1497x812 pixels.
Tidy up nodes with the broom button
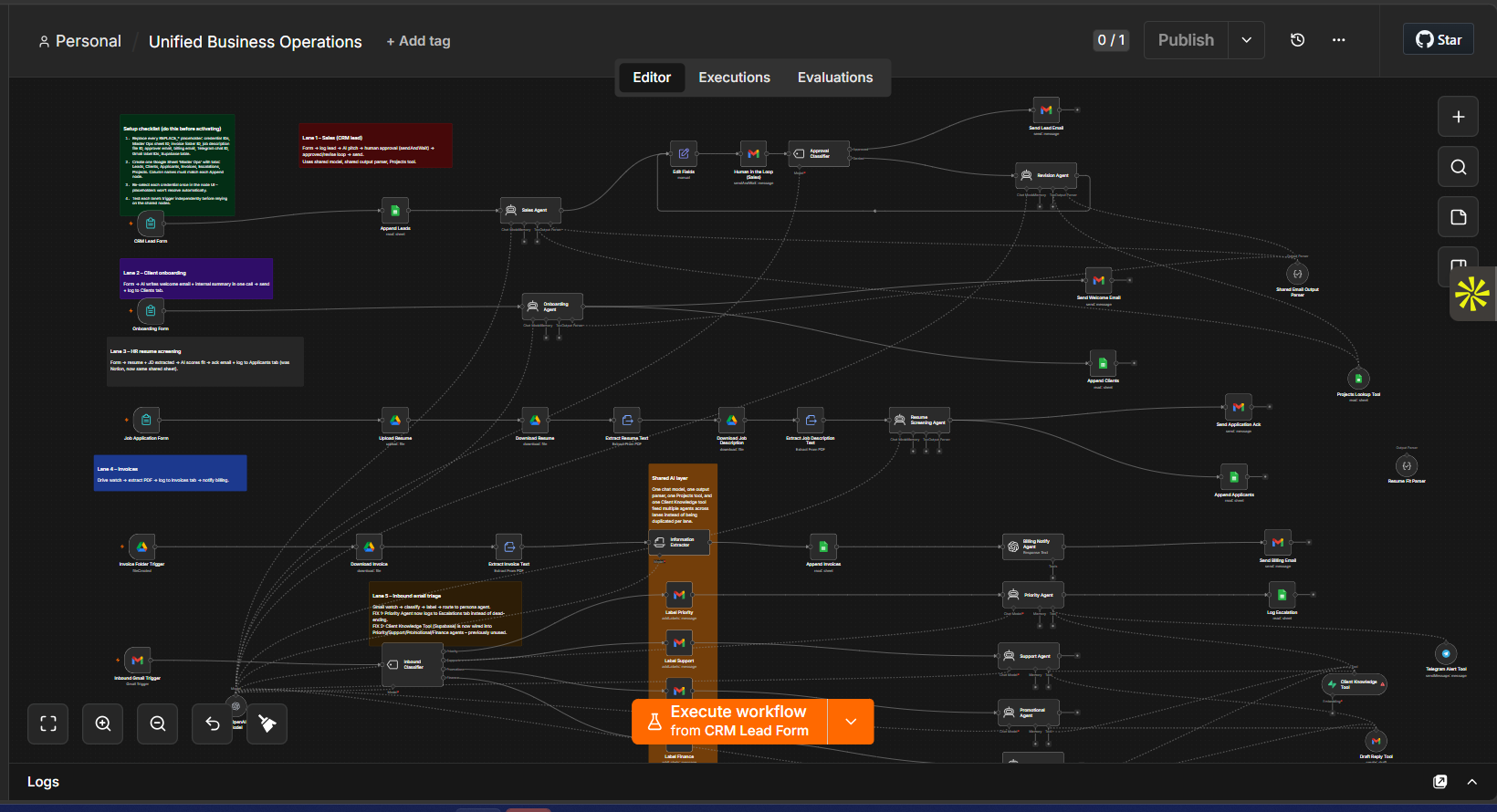point(267,724)
